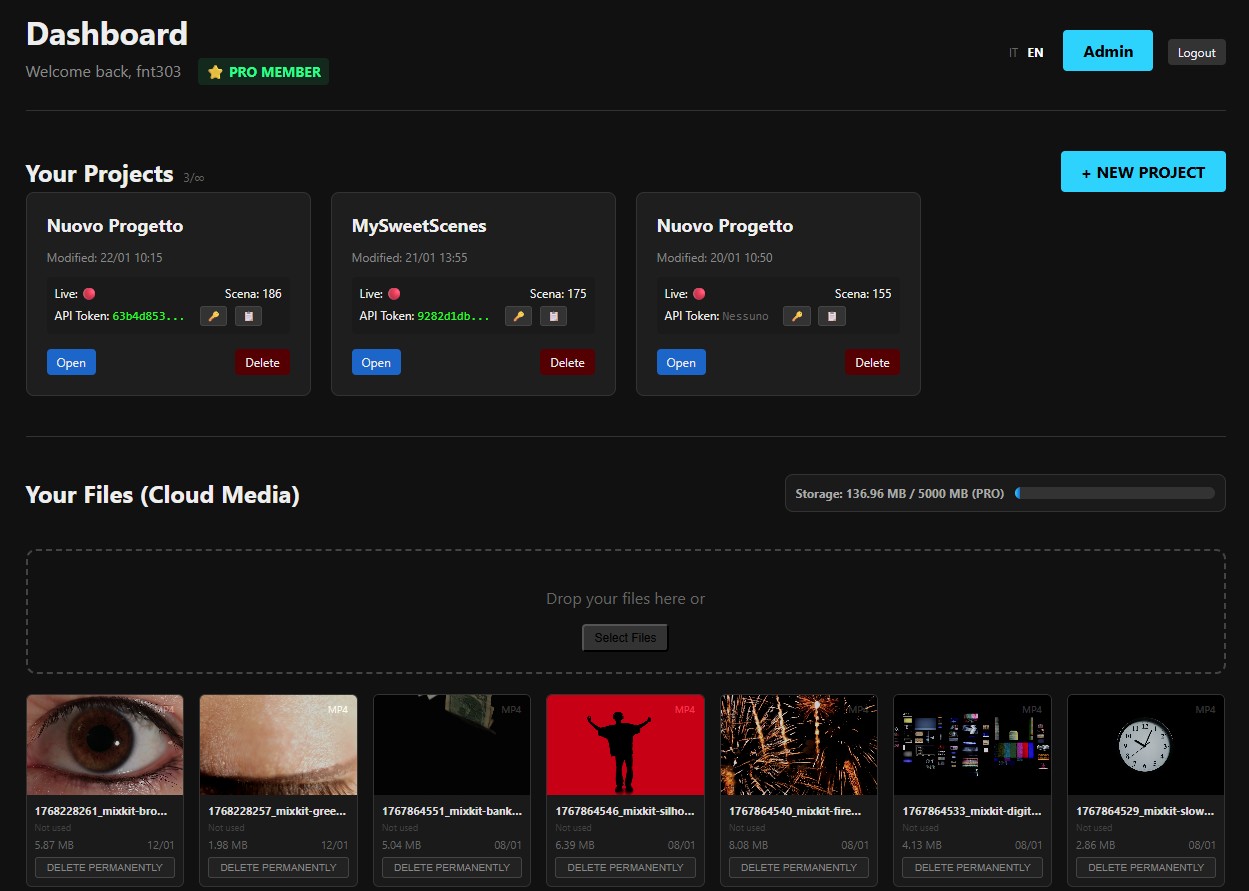Click Select Files in the upload area
1249x891 pixels.
(625, 637)
